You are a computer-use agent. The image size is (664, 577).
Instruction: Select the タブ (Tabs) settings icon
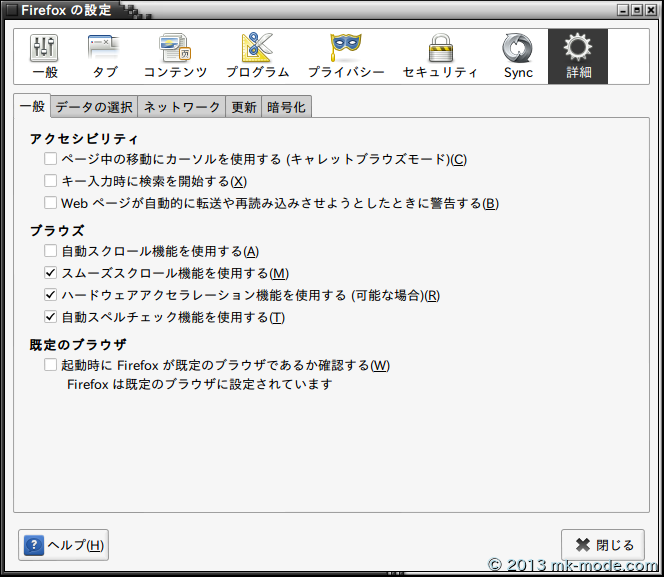[104, 56]
